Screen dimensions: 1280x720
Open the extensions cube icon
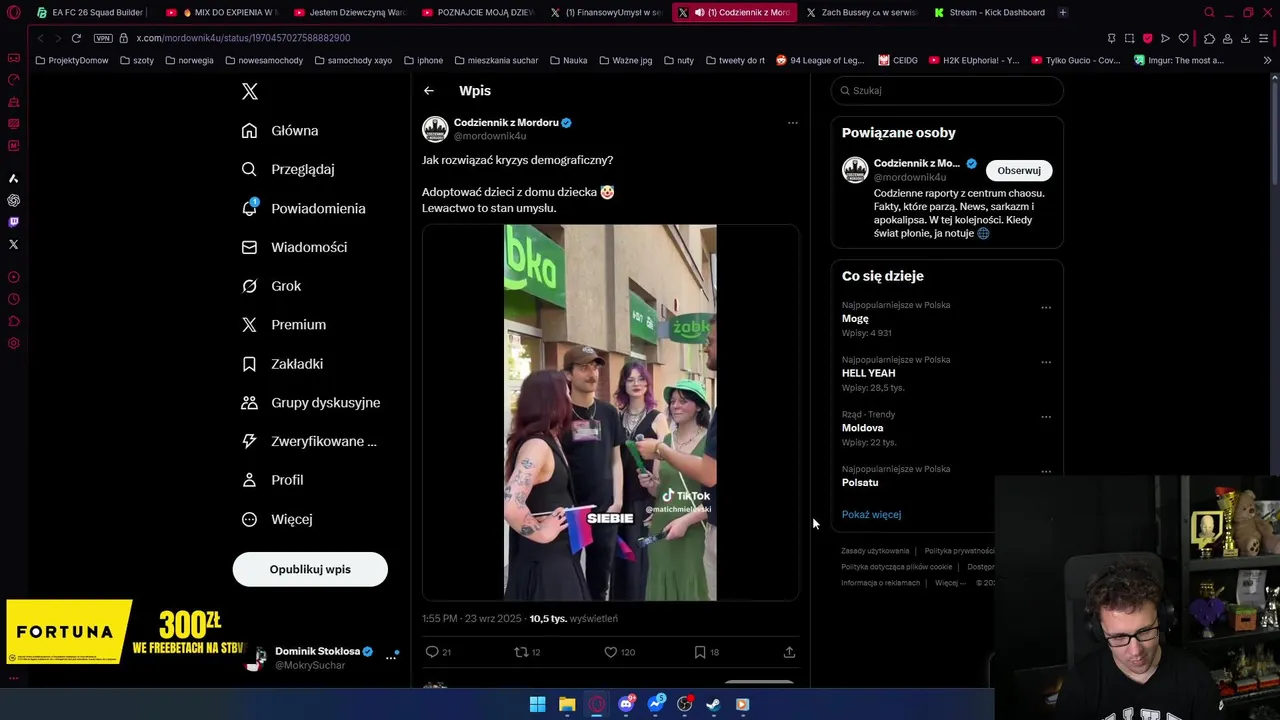[x=1209, y=38]
